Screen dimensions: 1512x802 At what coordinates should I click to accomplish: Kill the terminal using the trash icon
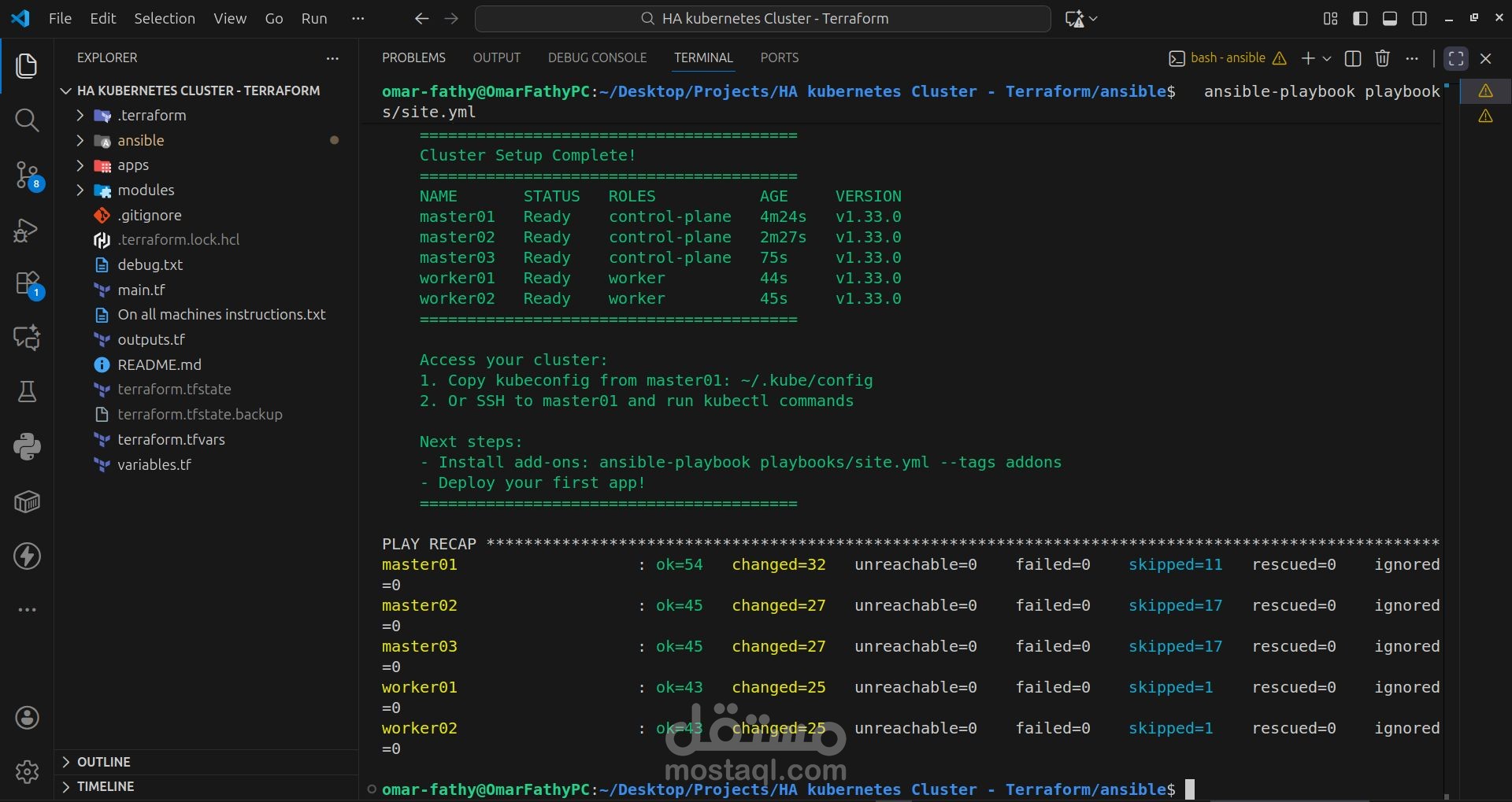pos(1382,58)
